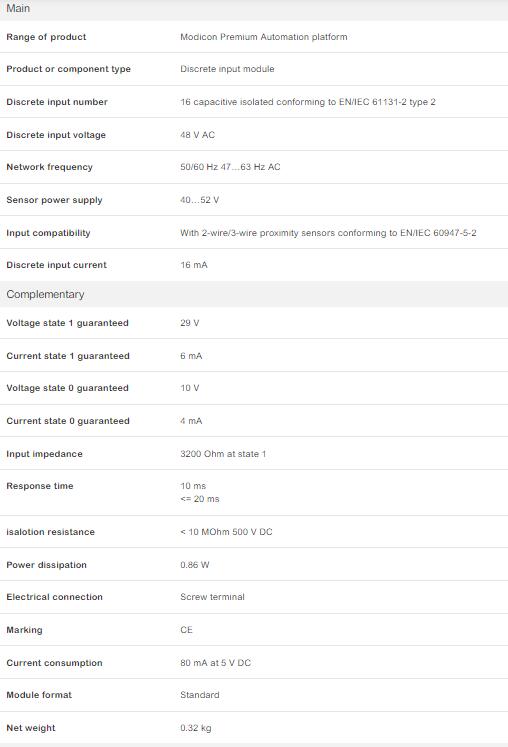This screenshot has height=747, width=508.
Task: Select the 48 V AC voltage value
Action: 197,135
